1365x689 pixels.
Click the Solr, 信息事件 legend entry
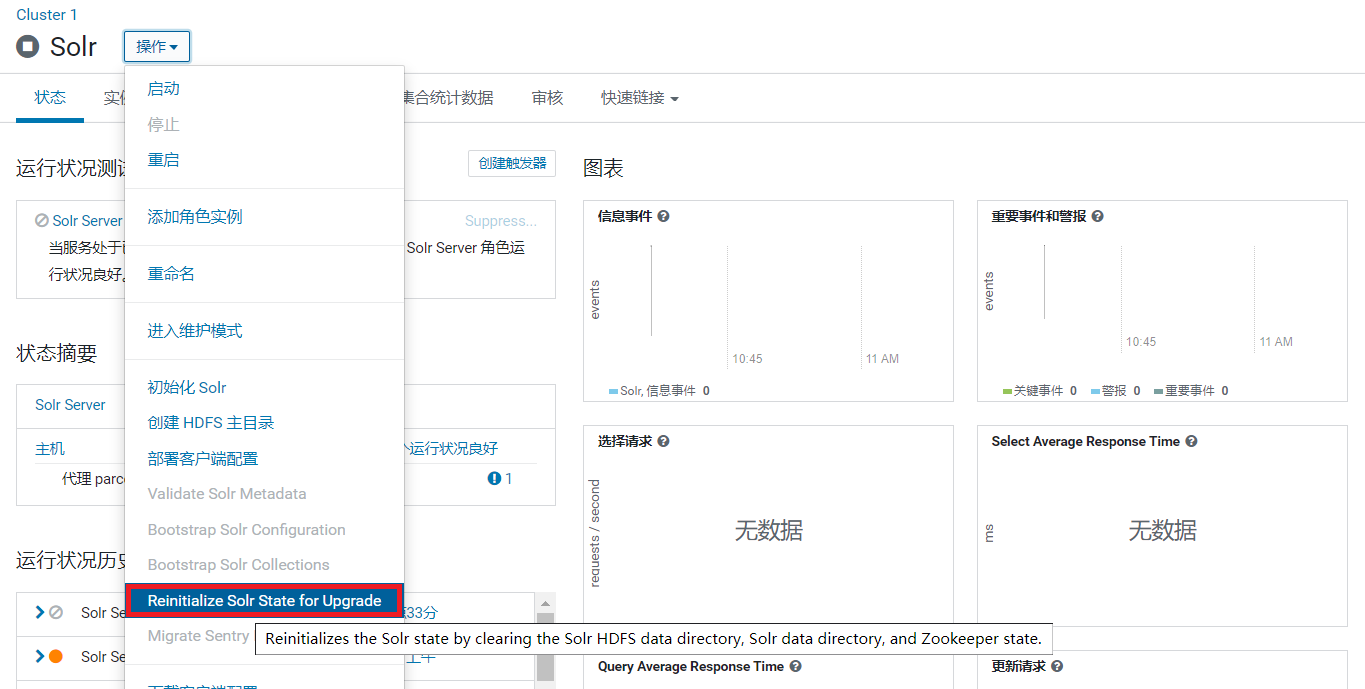pyautogui.click(x=659, y=391)
